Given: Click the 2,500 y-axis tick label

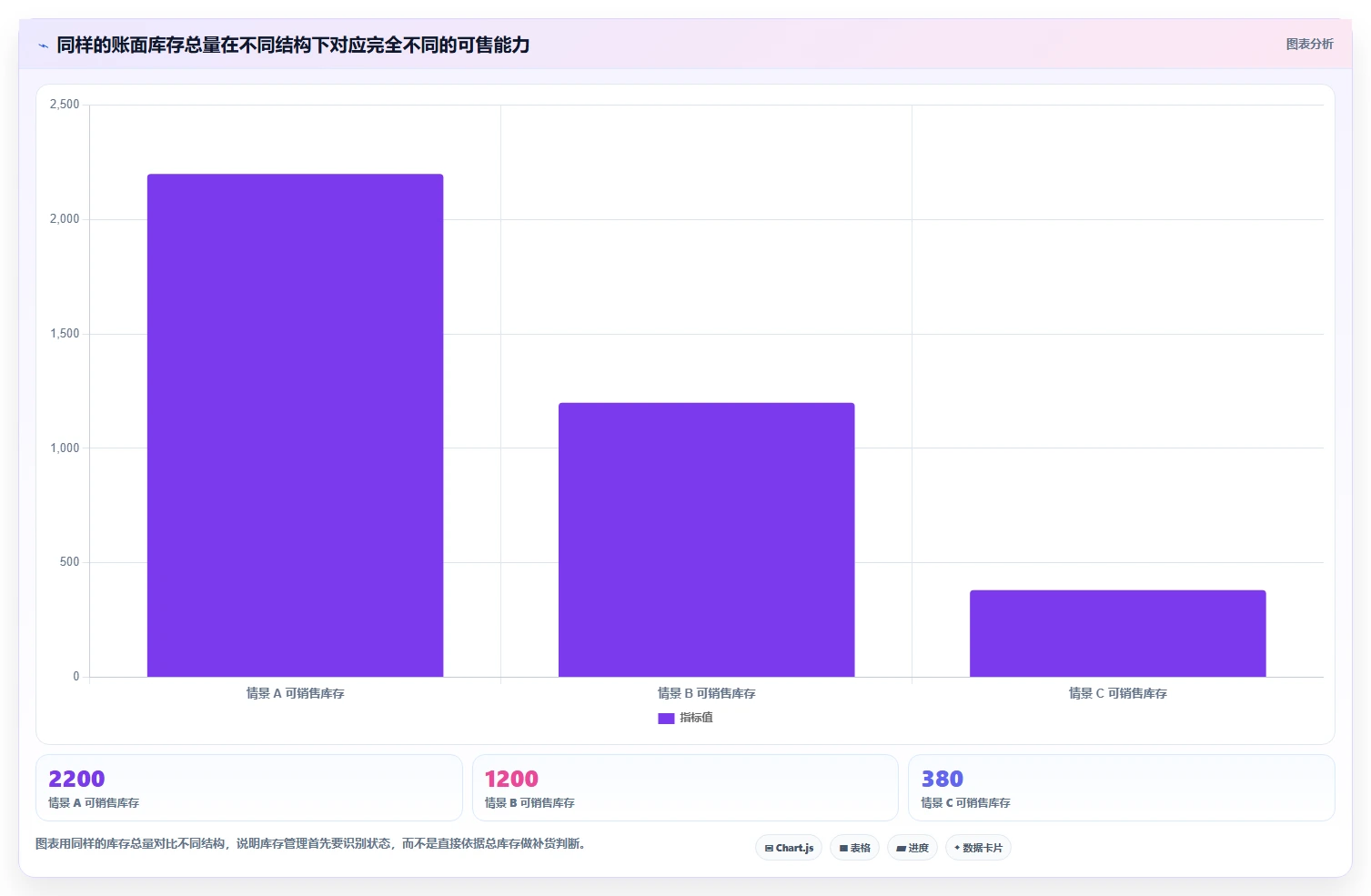Looking at the screenshot, I should tap(65, 105).
